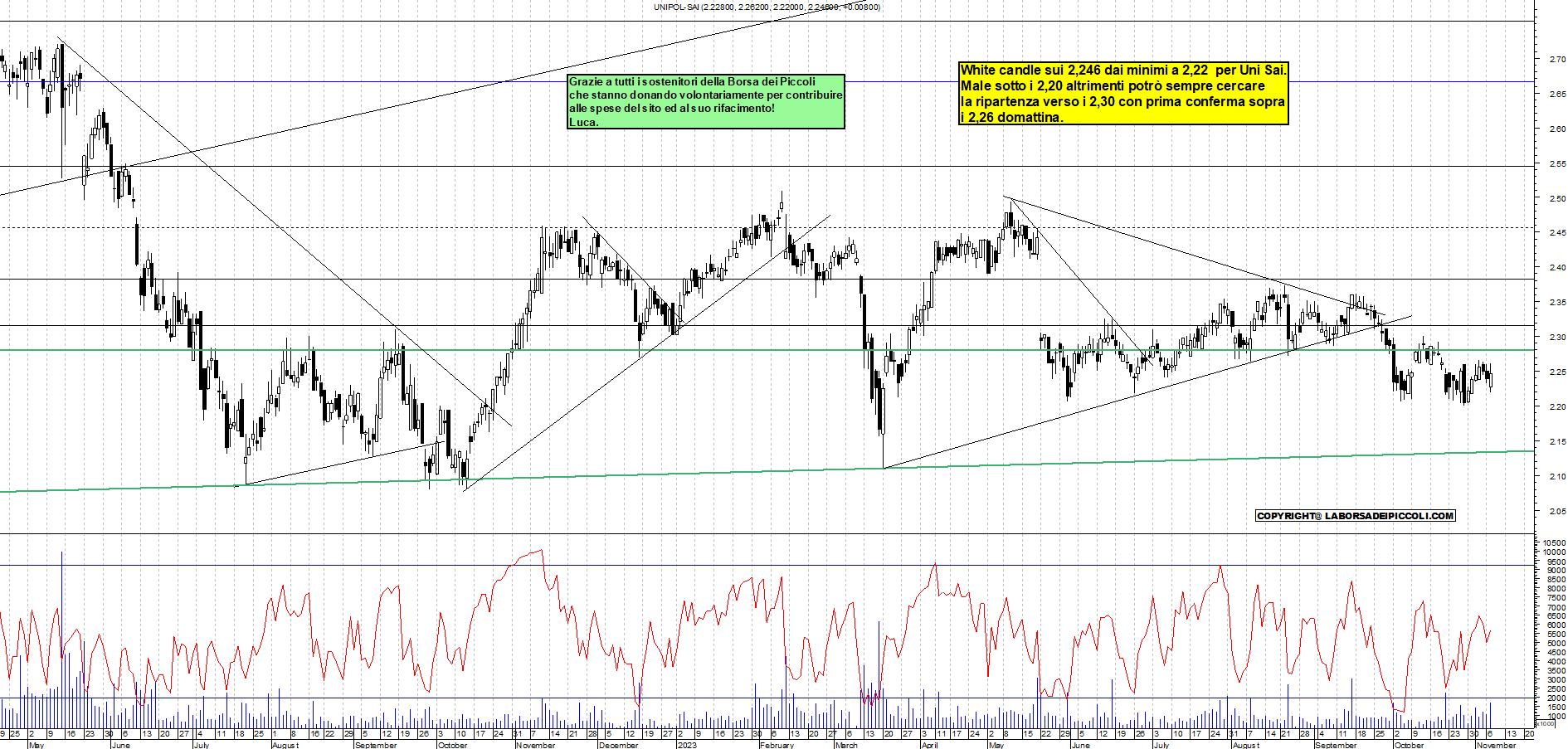The image size is (1568, 749).
Task: Click the 2.65 price axis label
Action: click(x=1557, y=95)
